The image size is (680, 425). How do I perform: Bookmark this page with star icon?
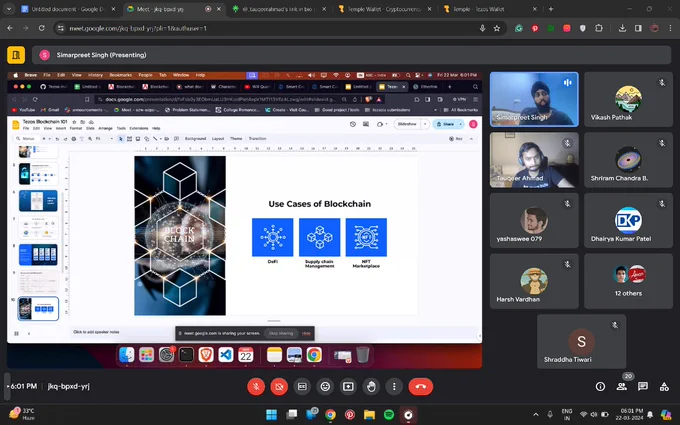tap(497, 28)
